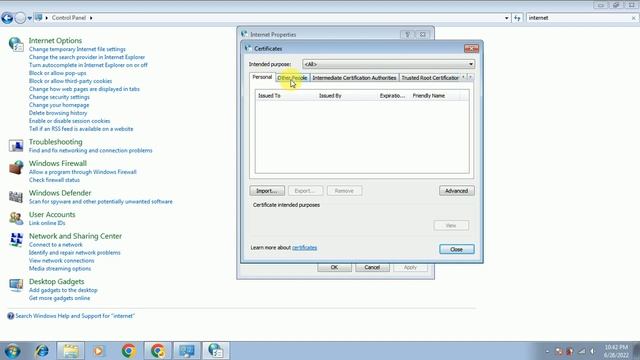Click Change security settings link
The image size is (640, 360).
[59, 97]
